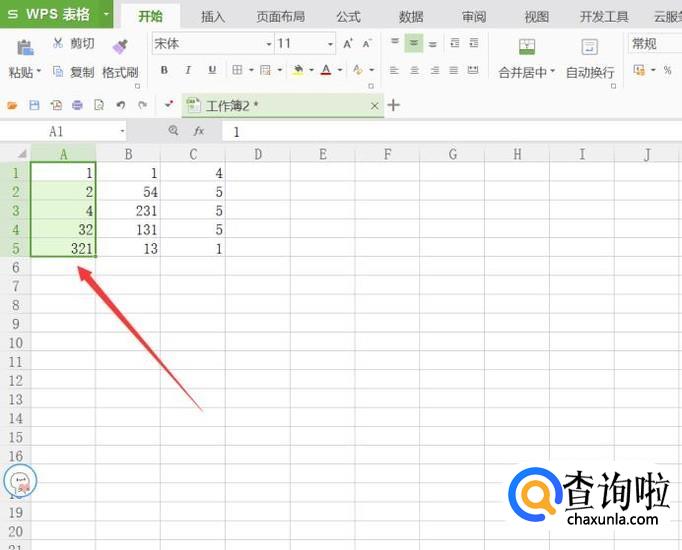
Task: Open the WPS 表格 application menu
Action: coord(57,14)
